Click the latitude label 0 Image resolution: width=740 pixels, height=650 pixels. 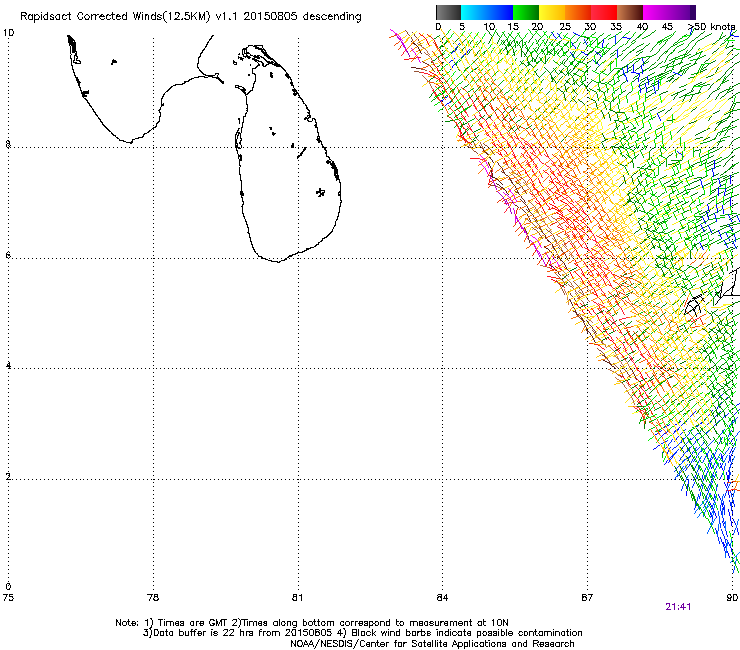(x=8, y=587)
